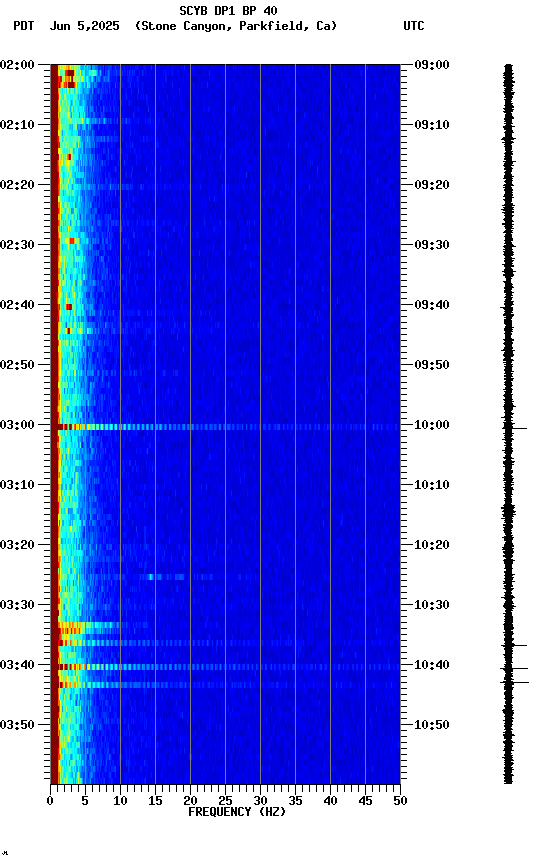Click the 09:30 UTC time label
The height and width of the screenshot is (864, 552).
point(432,245)
